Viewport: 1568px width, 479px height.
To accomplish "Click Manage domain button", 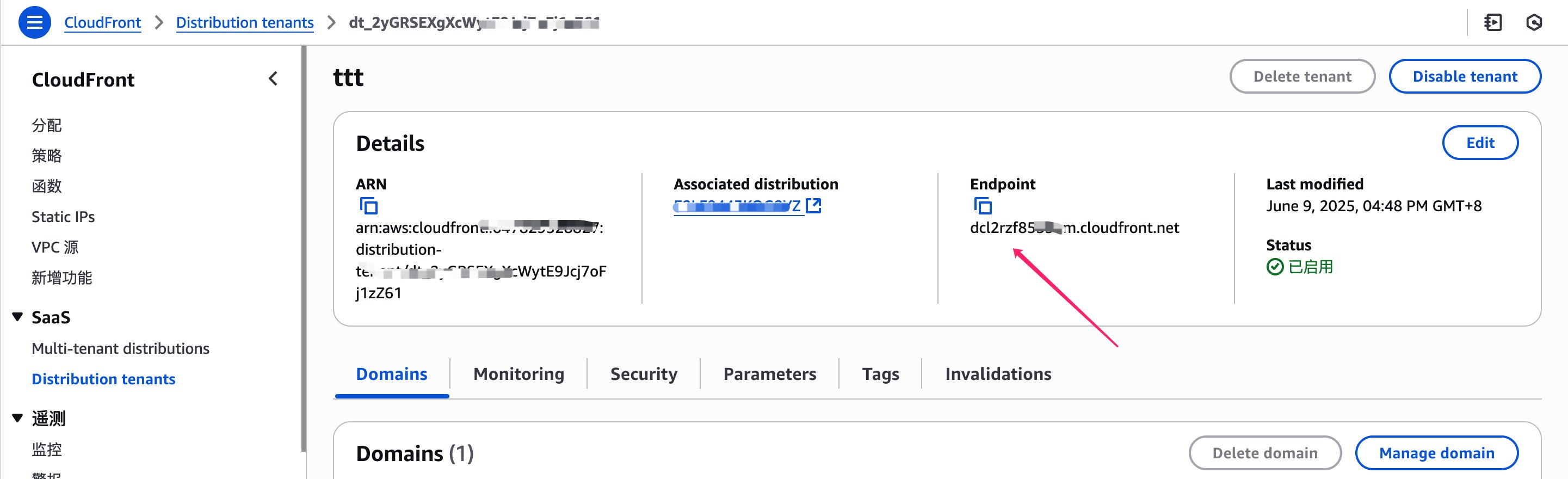I will point(1436,453).
